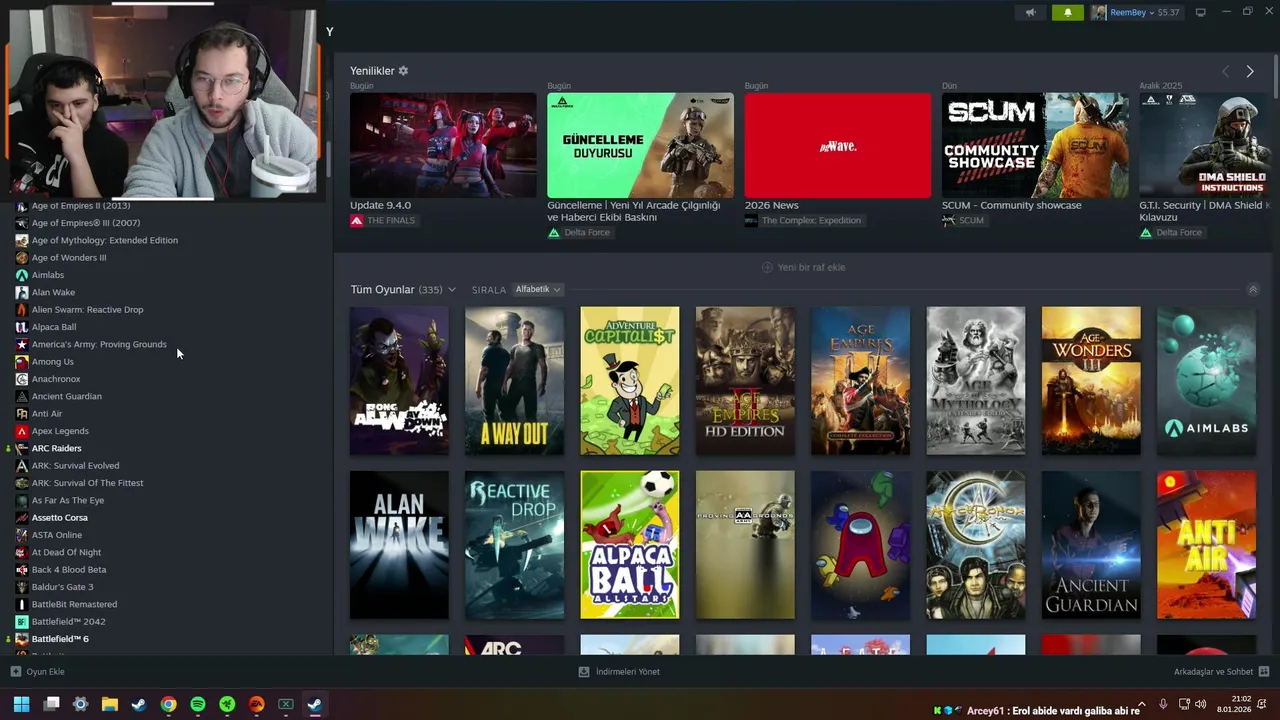Expand the ReemBey account menu arrow

coord(1153,13)
